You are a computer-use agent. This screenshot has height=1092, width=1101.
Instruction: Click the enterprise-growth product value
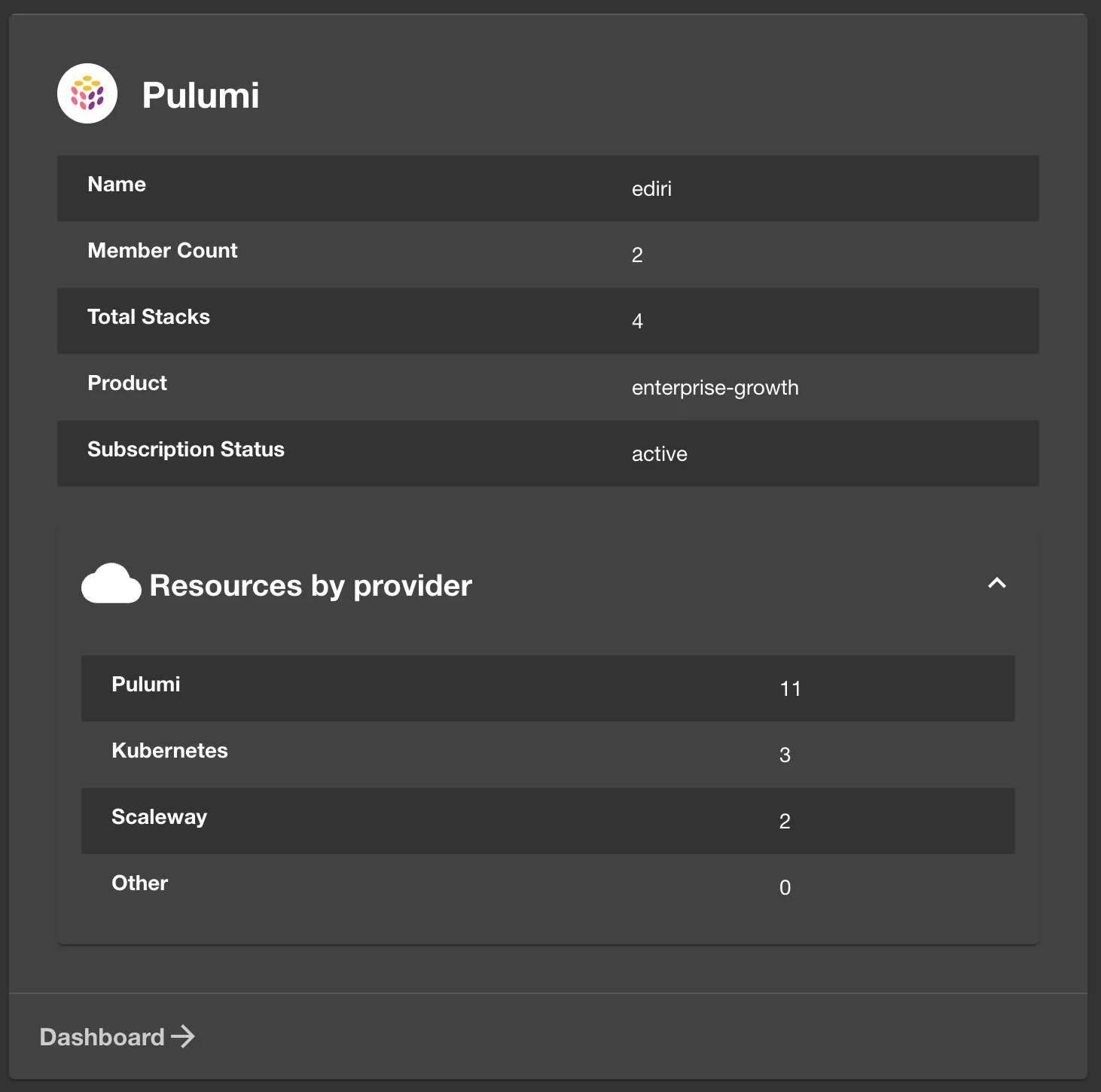[715, 387]
